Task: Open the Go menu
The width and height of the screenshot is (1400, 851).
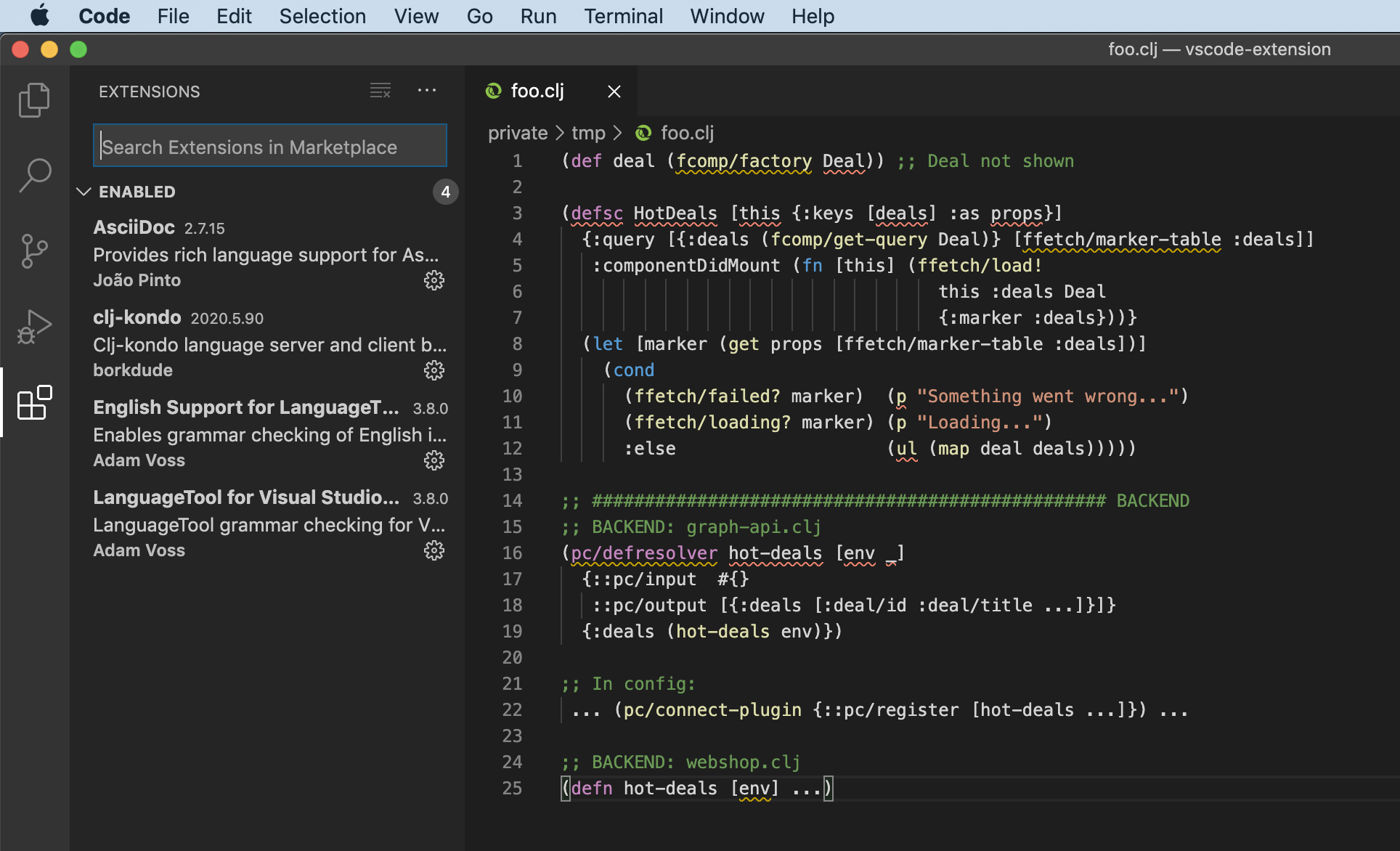Action: [479, 16]
